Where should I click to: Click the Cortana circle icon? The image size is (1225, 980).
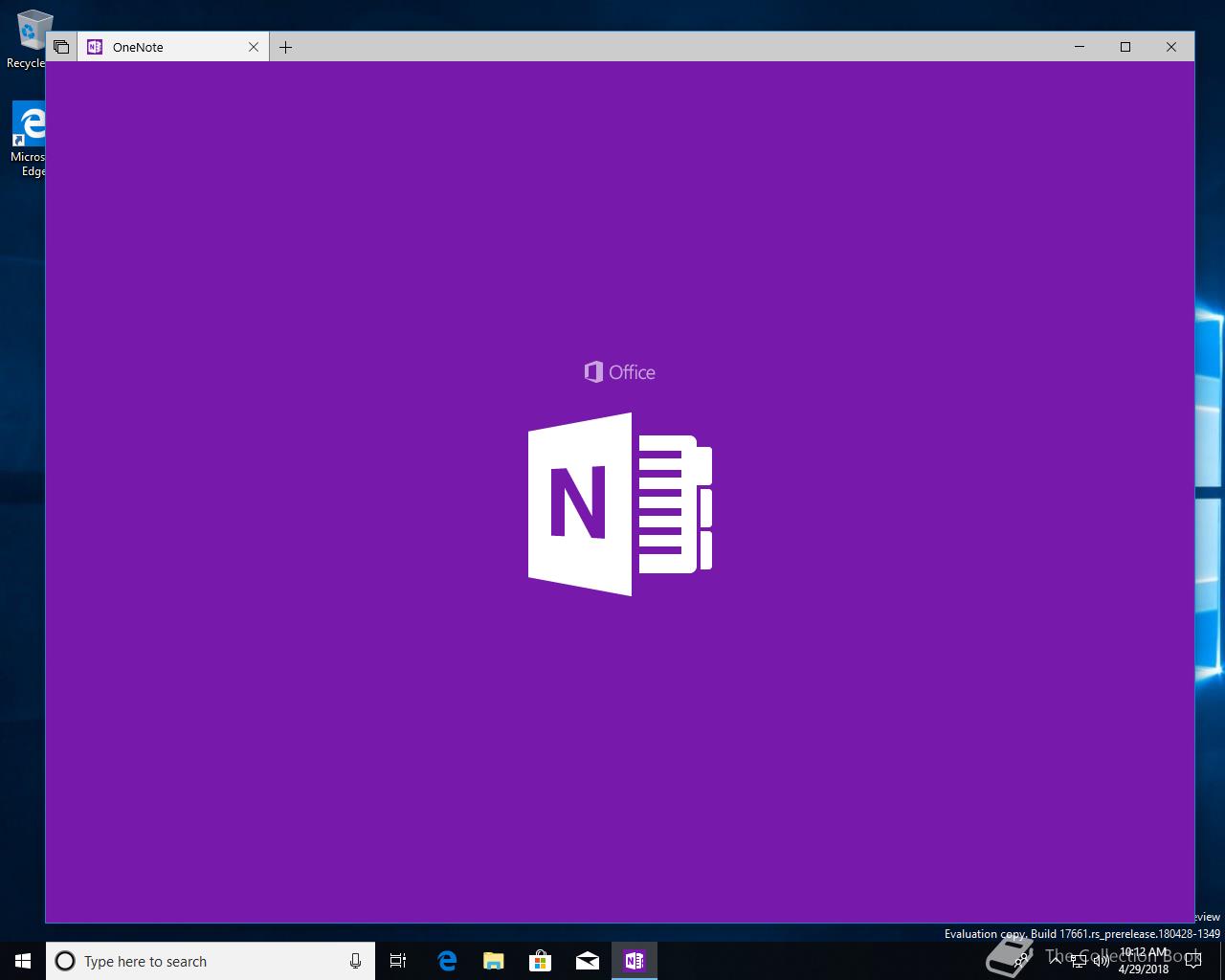65,961
